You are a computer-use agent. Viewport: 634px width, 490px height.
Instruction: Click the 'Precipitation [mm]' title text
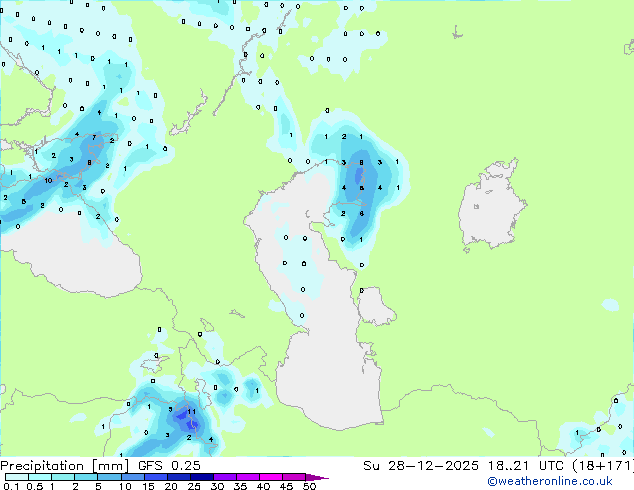(64, 466)
